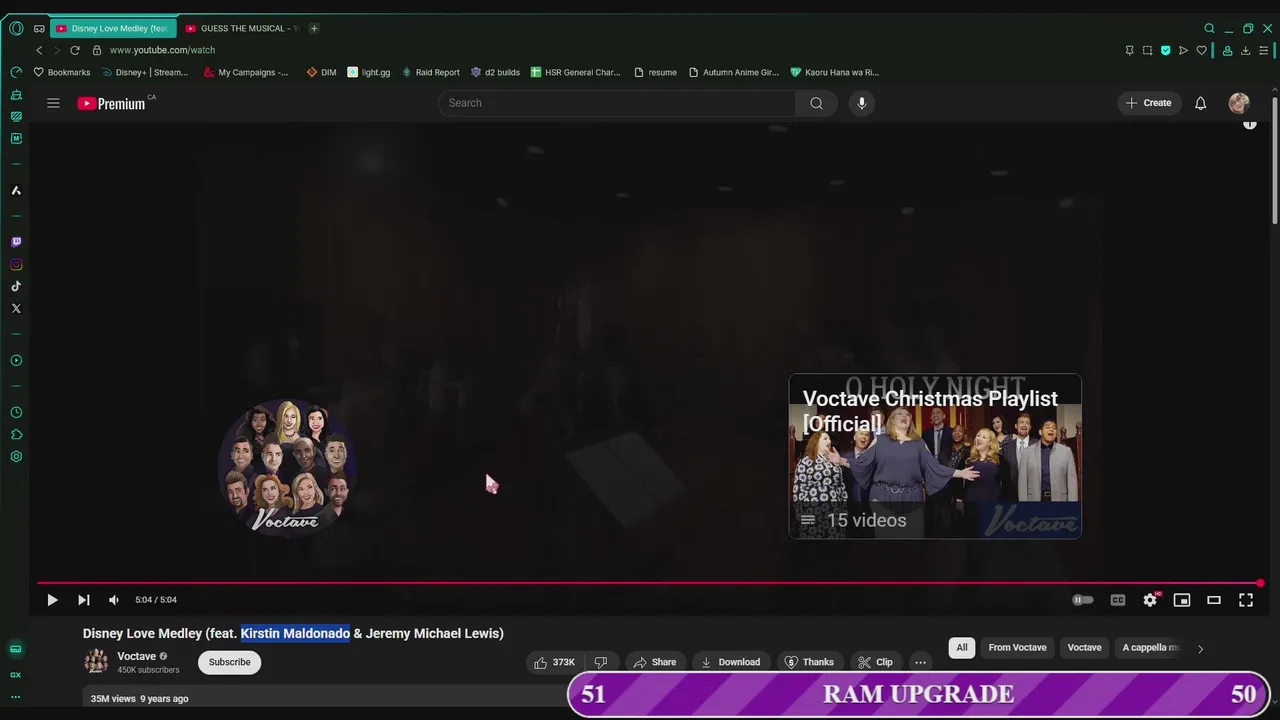Open Twitch in the sidebar
Screen dimensions: 1280x720
click(16, 242)
